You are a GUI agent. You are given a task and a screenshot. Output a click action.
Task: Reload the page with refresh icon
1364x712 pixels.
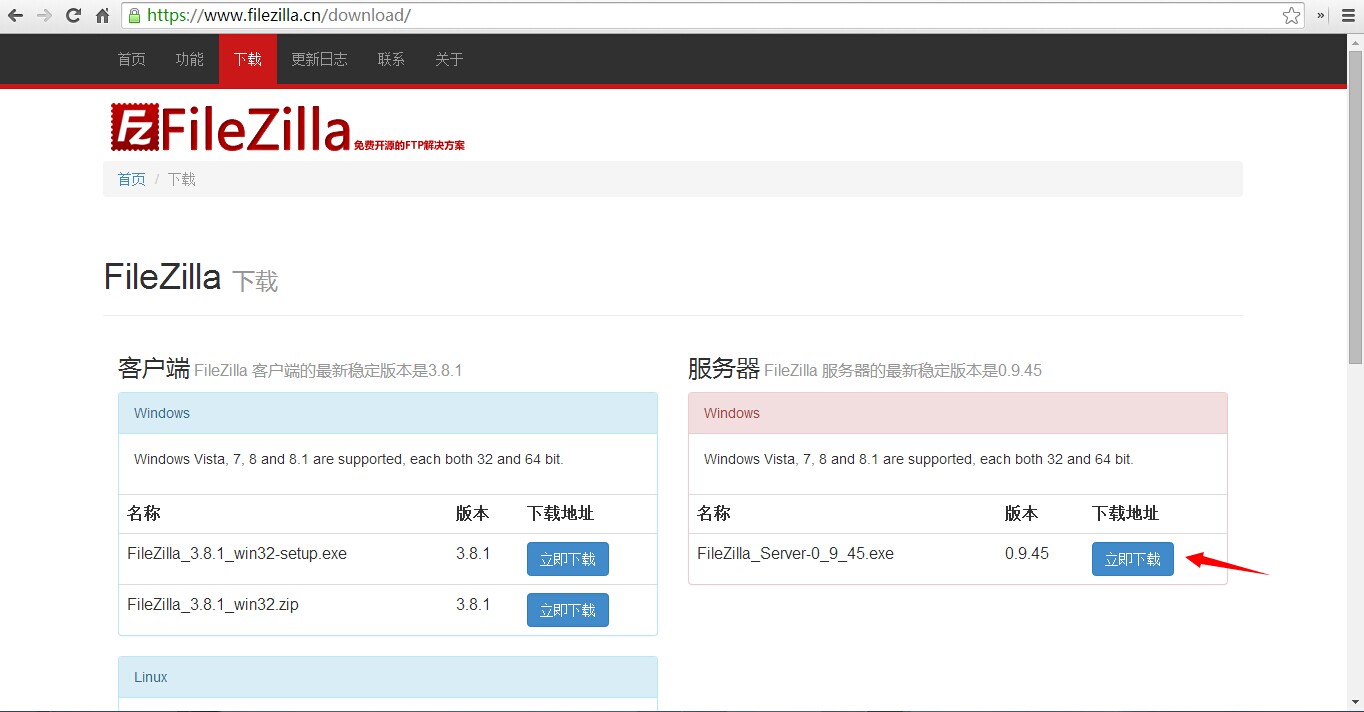73,15
